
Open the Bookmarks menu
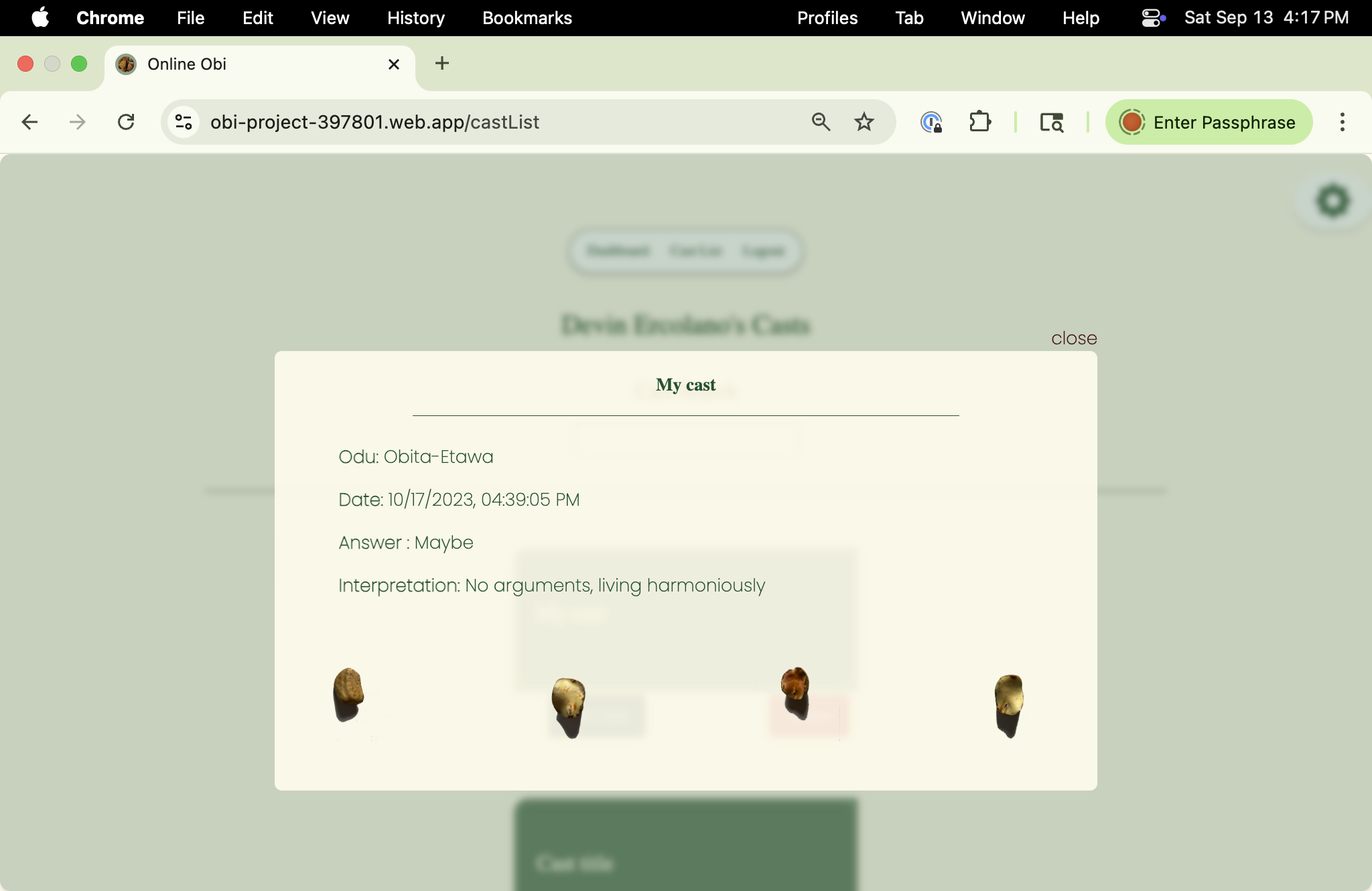coord(527,18)
